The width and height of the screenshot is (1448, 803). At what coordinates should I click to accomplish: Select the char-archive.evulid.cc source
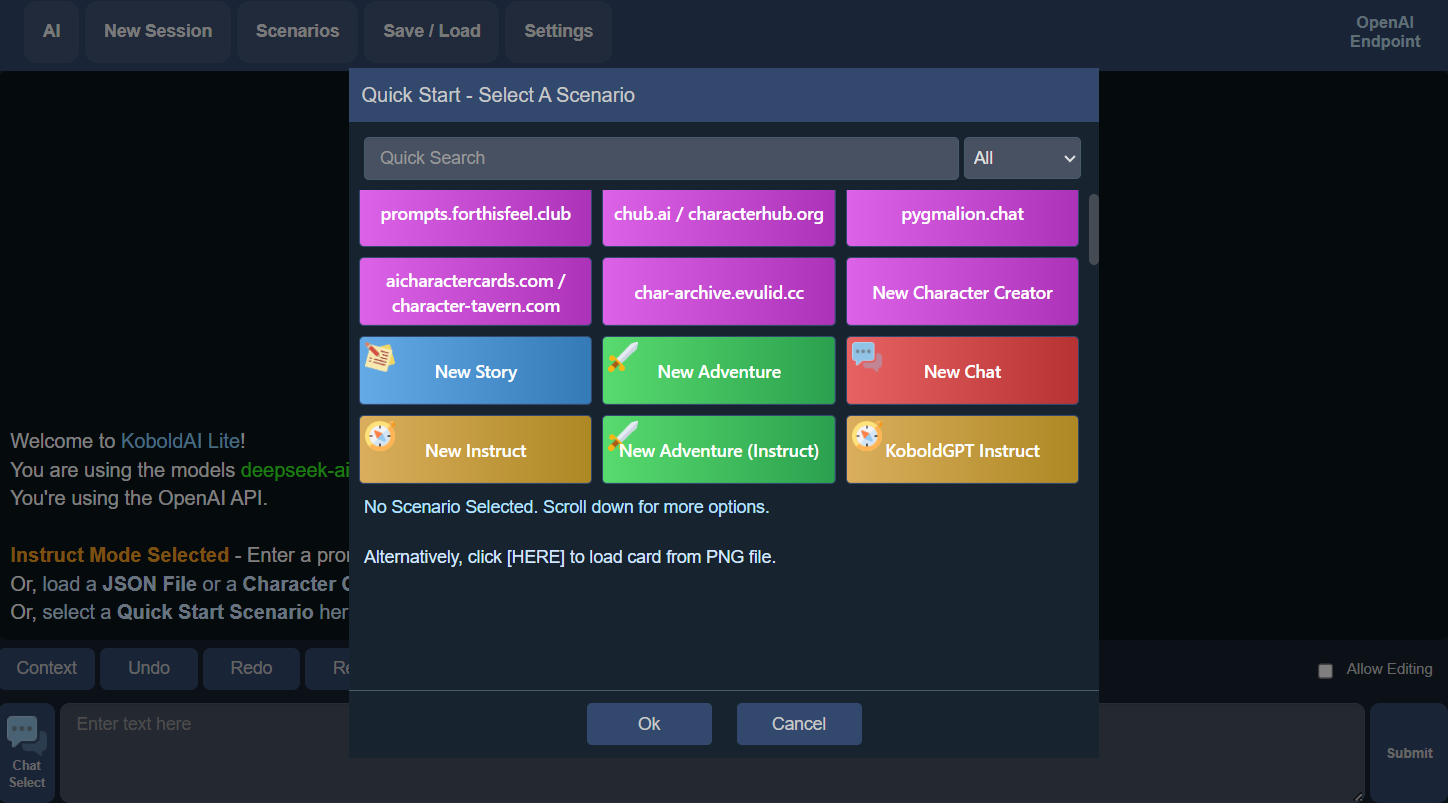(719, 292)
